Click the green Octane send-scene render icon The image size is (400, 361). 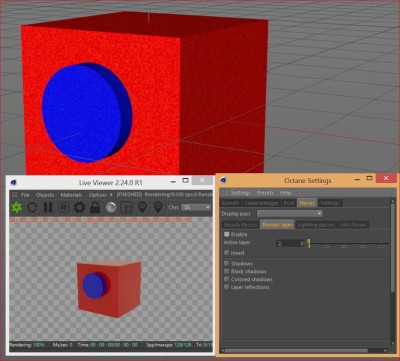(x=16, y=207)
